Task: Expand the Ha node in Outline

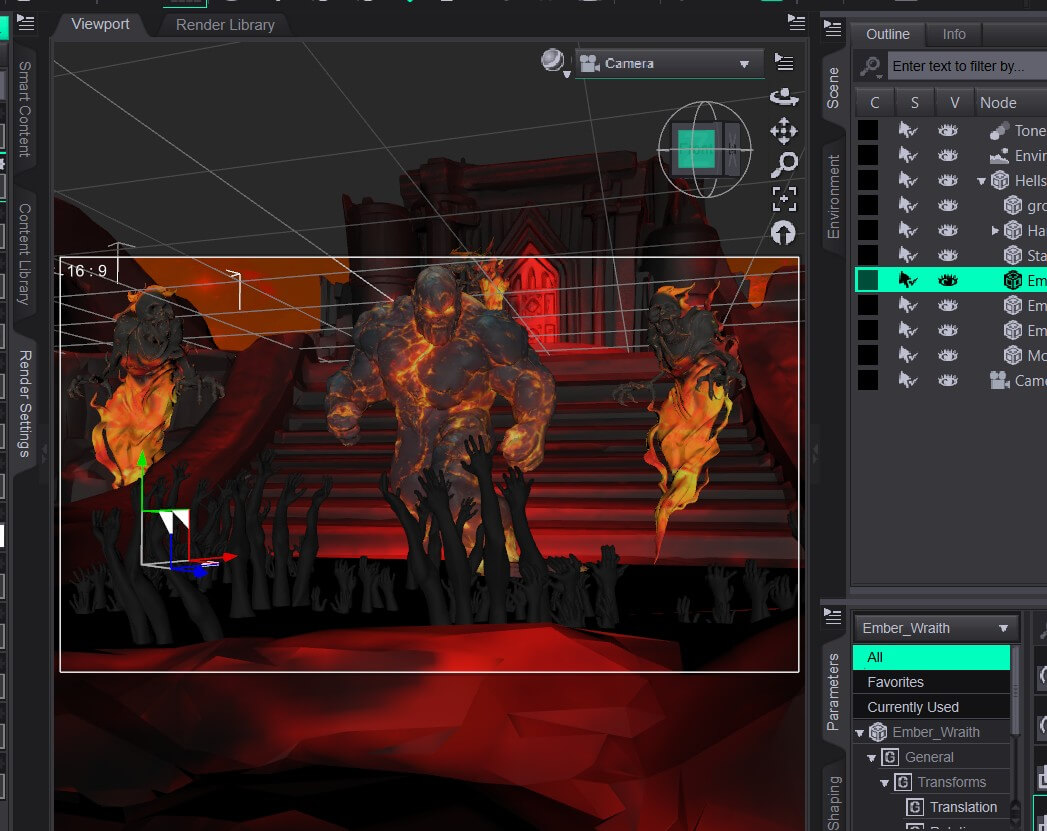Action: point(995,230)
